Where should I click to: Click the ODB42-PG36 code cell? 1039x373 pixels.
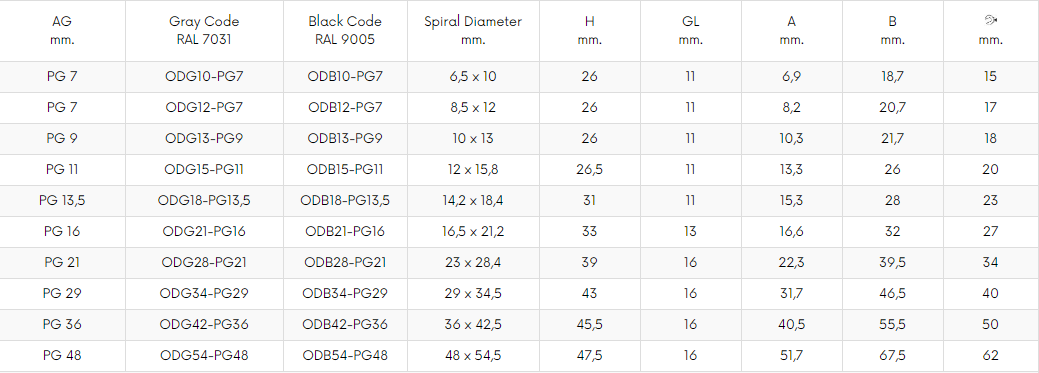pyautogui.click(x=345, y=324)
